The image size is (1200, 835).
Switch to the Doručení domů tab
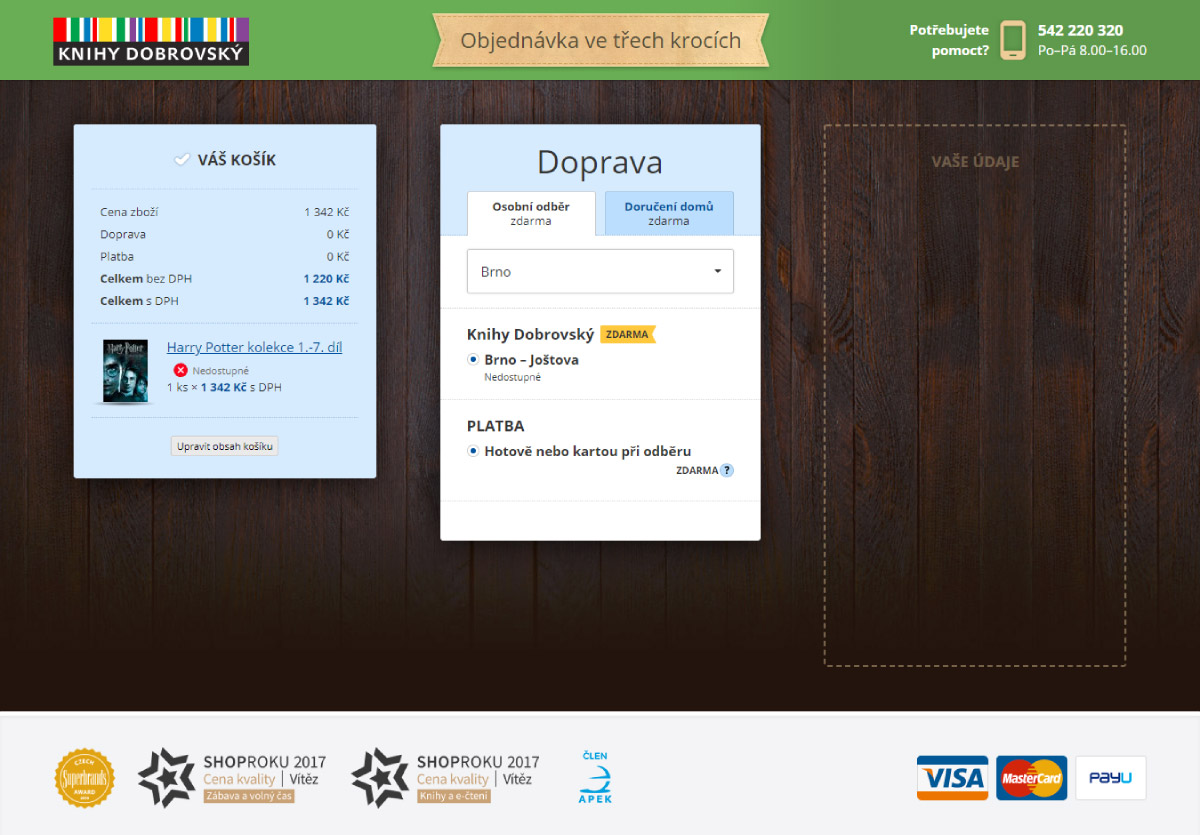(x=669, y=213)
